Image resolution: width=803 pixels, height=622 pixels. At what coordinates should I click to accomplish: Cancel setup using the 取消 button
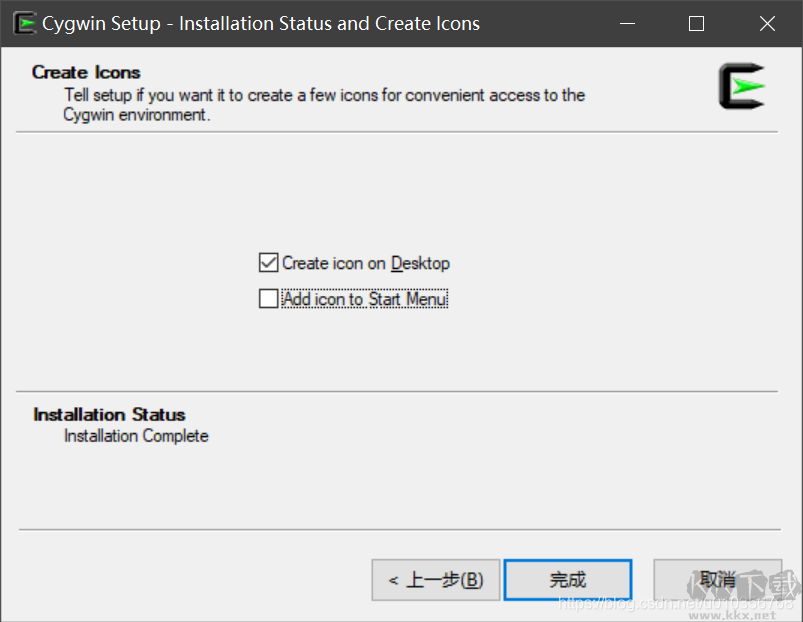717,579
